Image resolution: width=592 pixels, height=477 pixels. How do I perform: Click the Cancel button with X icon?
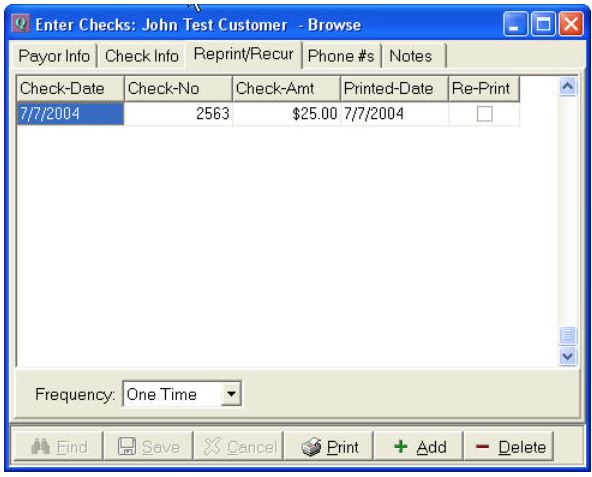238,447
